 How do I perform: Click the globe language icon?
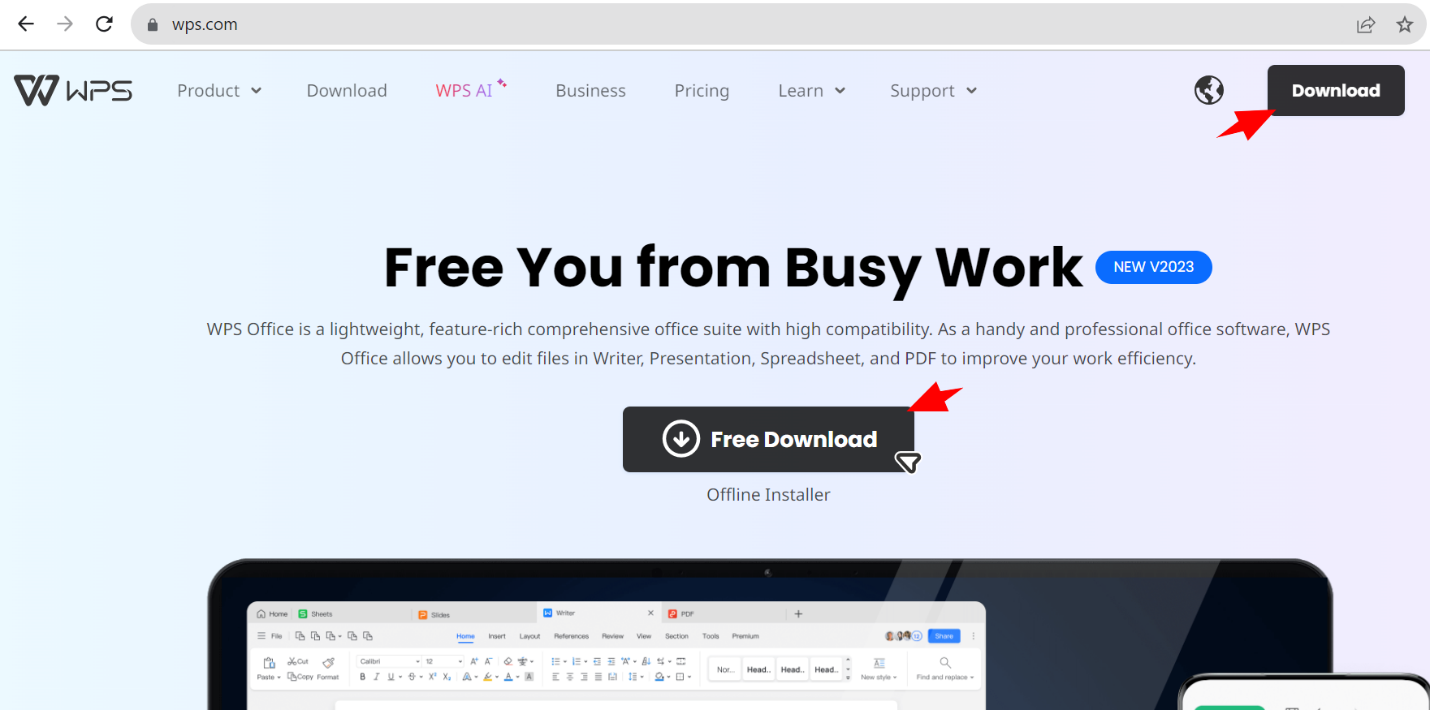(x=1208, y=89)
